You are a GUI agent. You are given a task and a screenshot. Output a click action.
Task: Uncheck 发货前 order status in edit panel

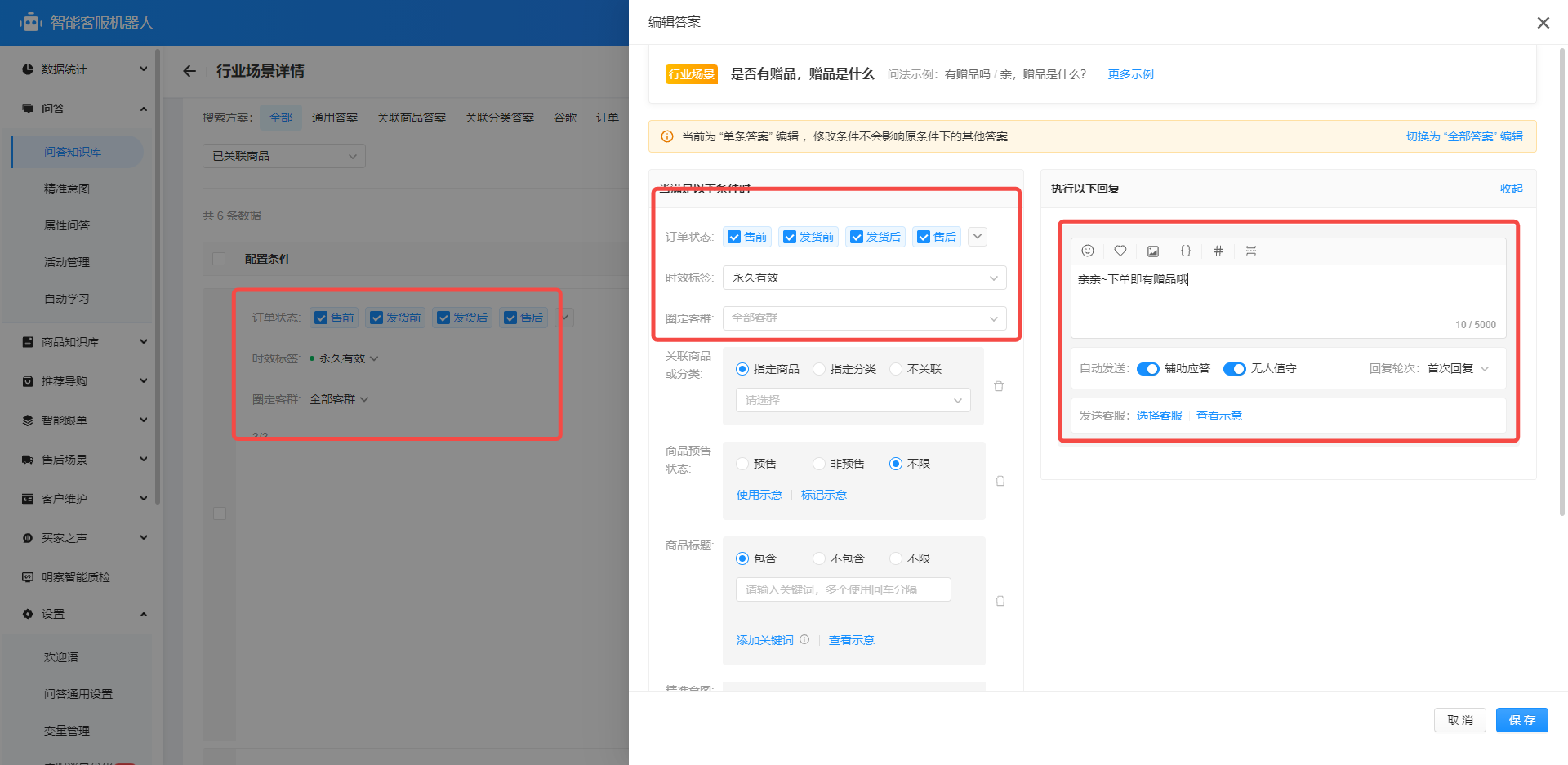(790, 237)
